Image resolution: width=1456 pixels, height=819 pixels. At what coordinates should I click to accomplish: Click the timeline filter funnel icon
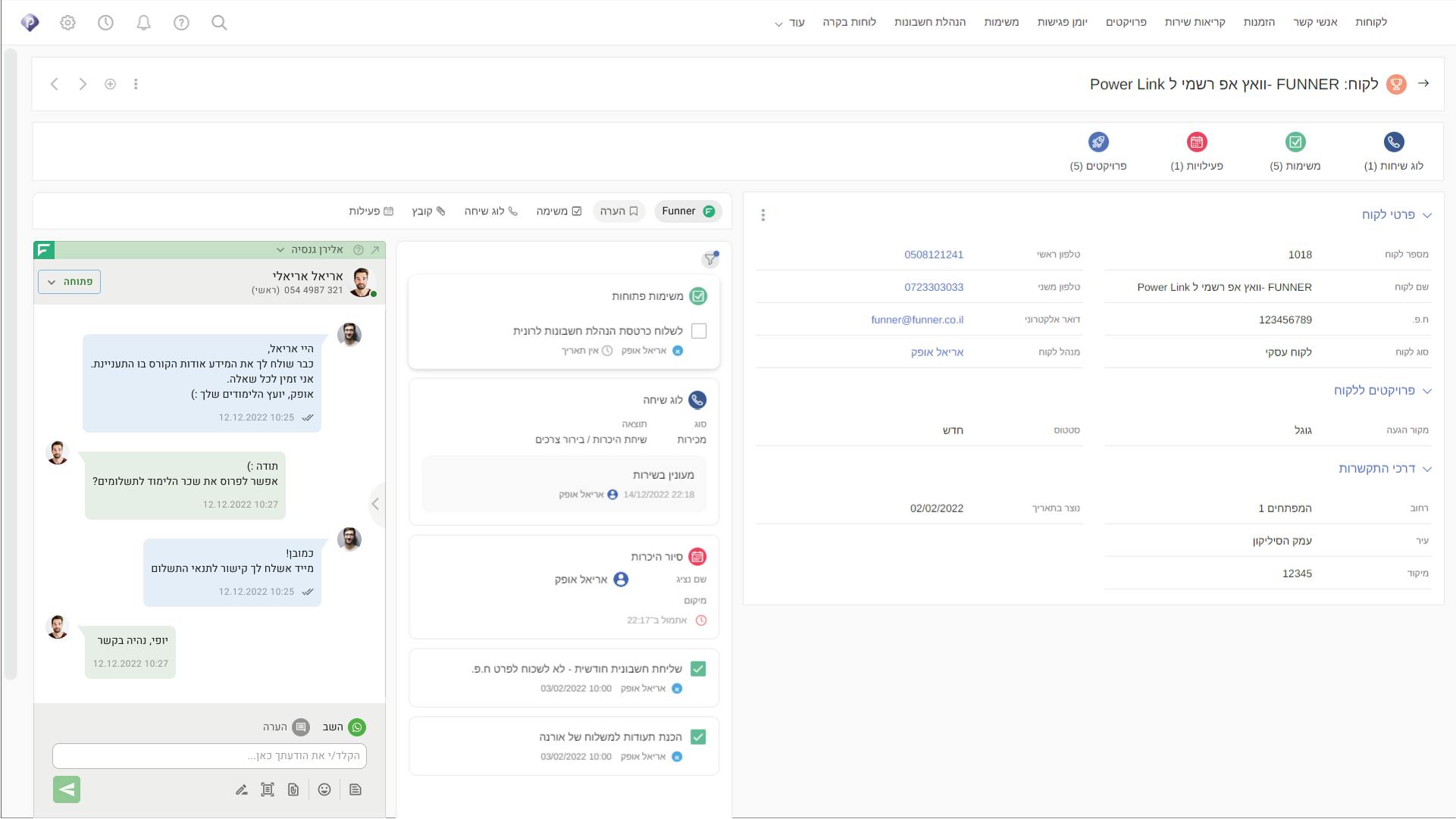tap(710, 260)
